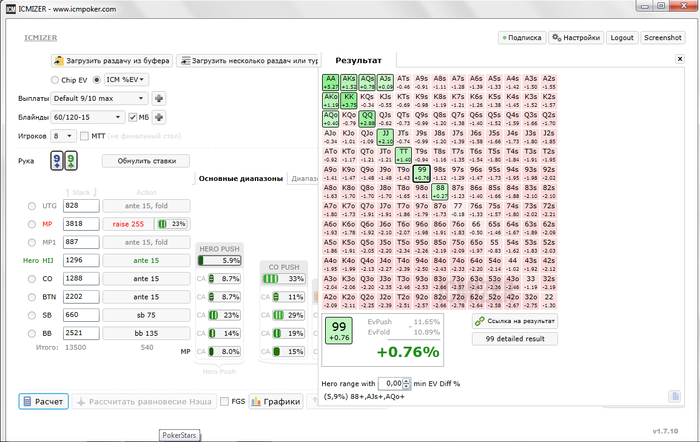This screenshot has height=442, width=700.
Task: Click the plus icon next to Выплаты dropdown
Action: [x=159, y=98]
